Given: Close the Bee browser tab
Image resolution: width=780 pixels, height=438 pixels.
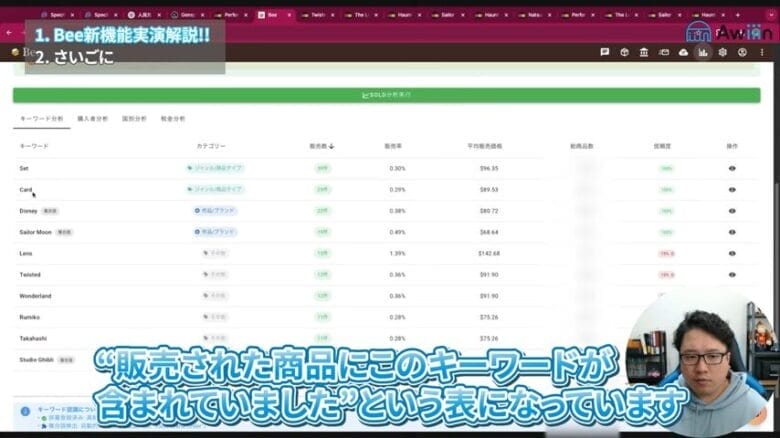Looking at the screenshot, I should point(289,15).
